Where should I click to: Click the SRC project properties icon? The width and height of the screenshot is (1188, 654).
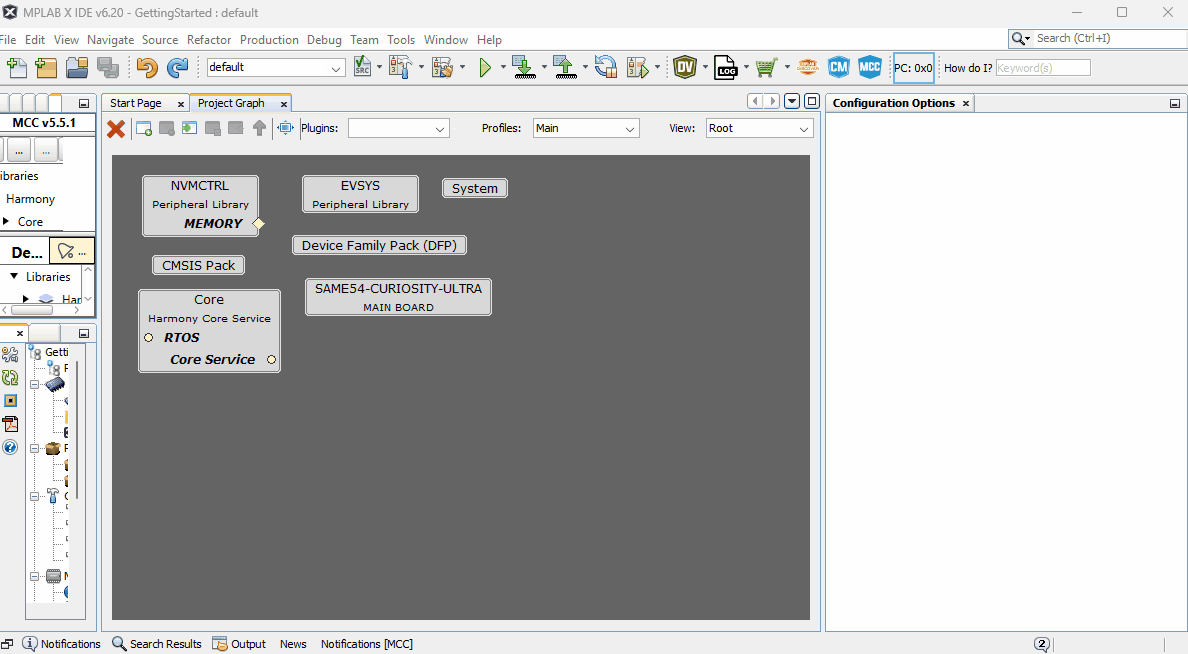tap(363, 67)
